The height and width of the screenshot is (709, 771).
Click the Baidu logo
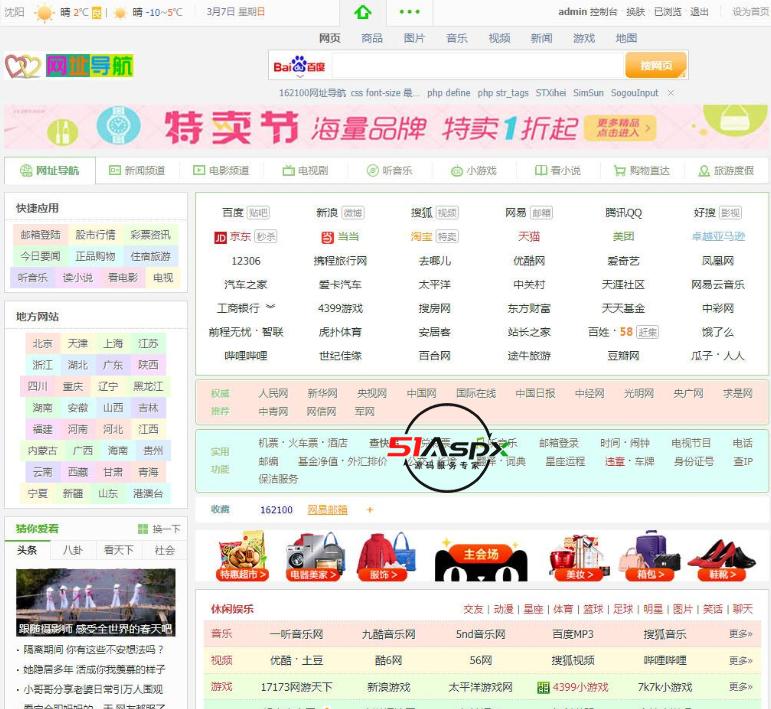pos(299,66)
